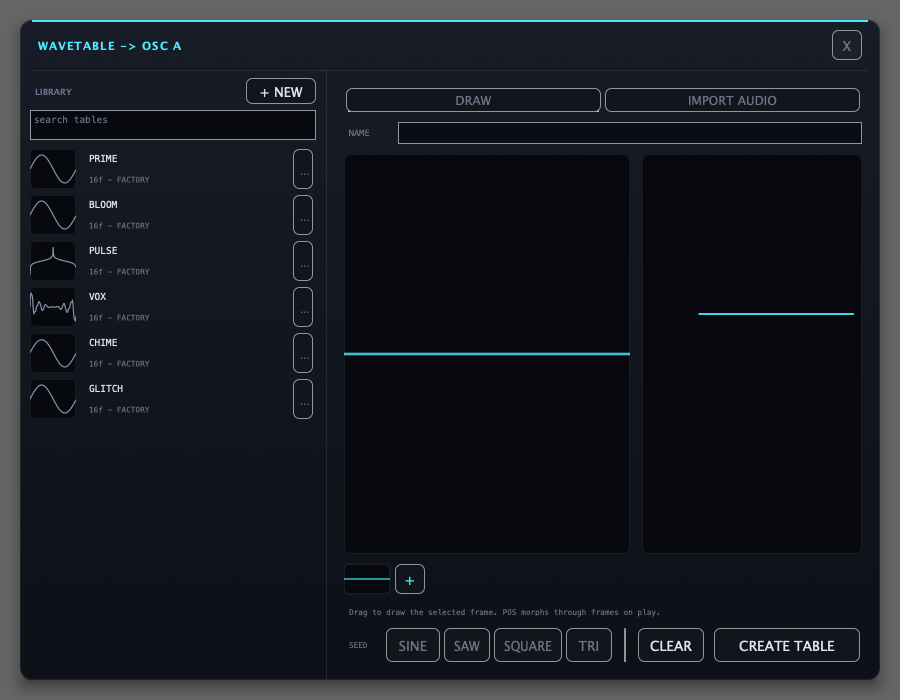Viewport: 900px width, 700px height.
Task: Select the GLITCH waveform thumbnail
Action: tap(53, 399)
